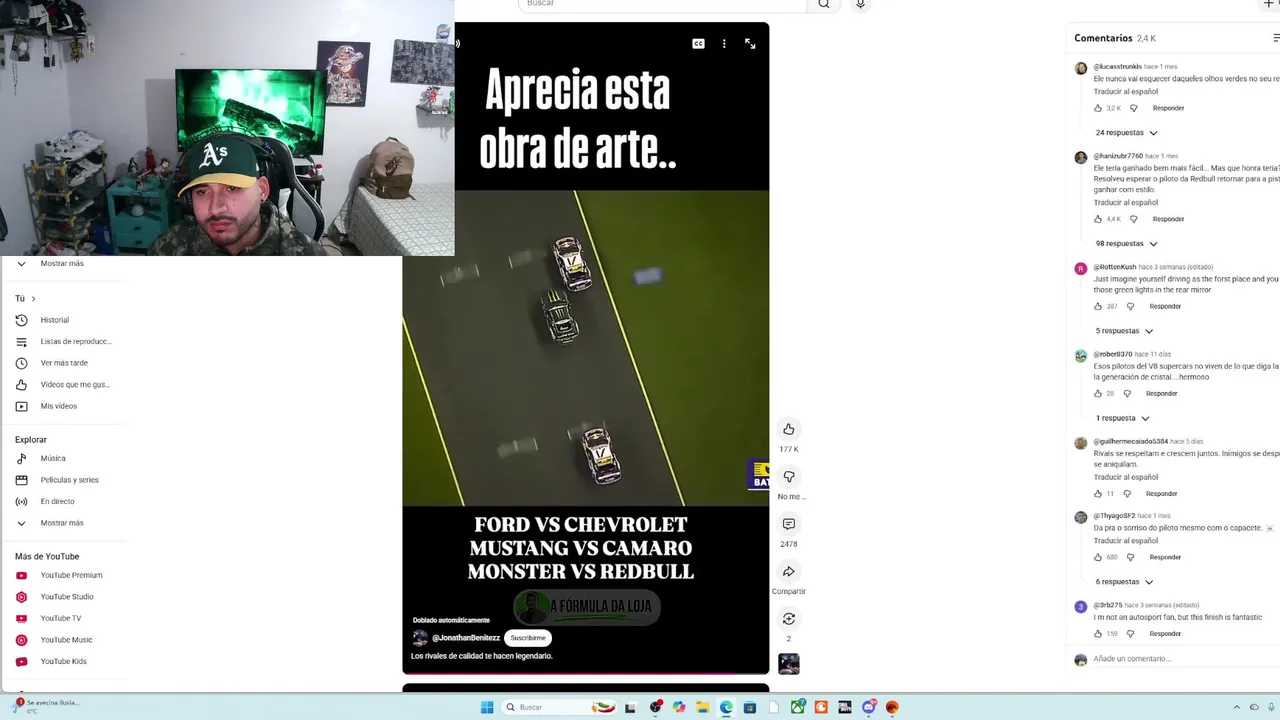Like the @hanizubr7760 comment
The height and width of the screenshot is (720, 1280).
click(x=1098, y=219)
